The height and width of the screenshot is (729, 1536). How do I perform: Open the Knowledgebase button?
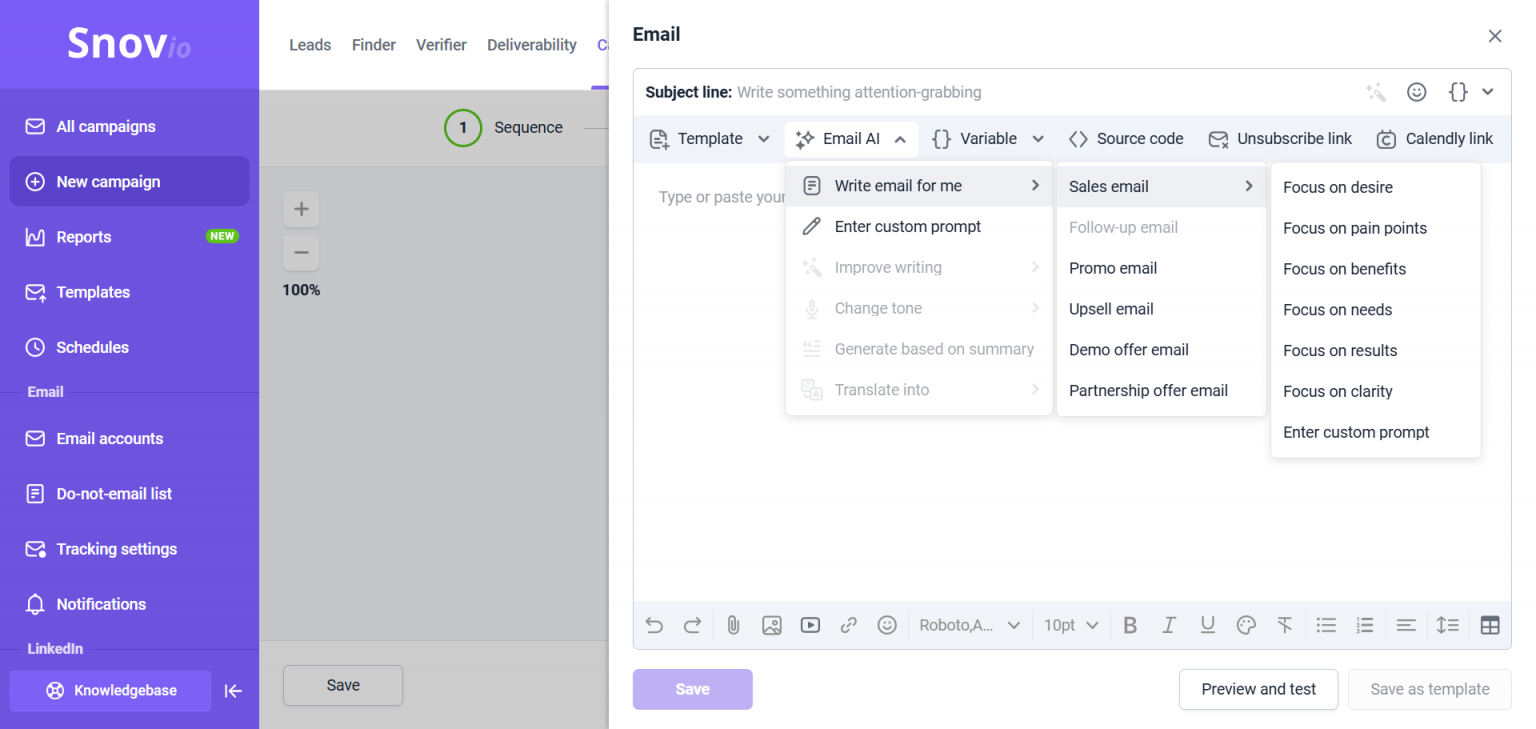tap(110, 690)
